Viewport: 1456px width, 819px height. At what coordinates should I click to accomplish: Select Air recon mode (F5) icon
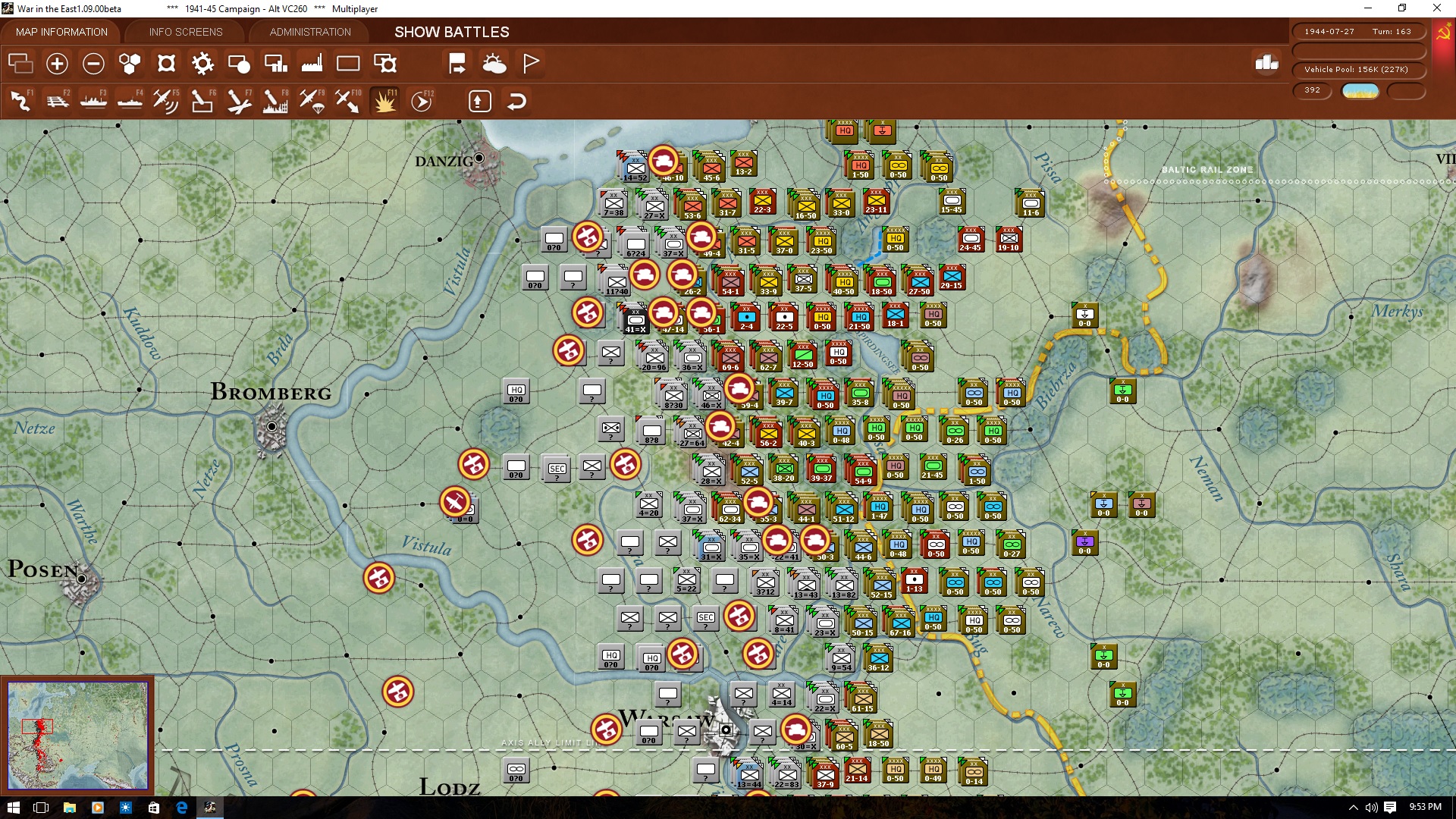point(166,101)
